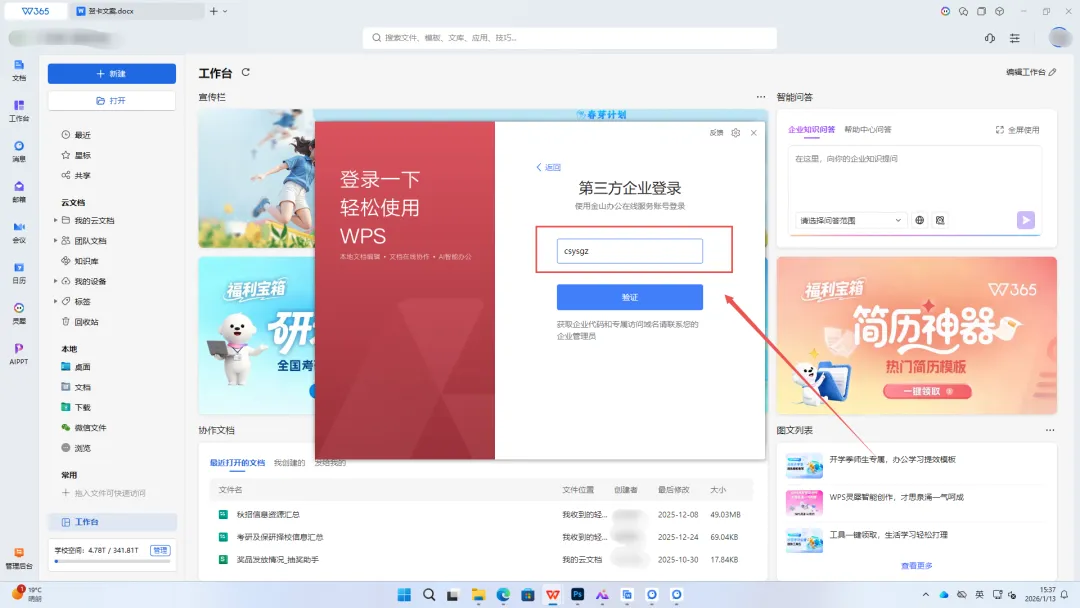This screenshot has height=608, width=1080.
Task: Click 编辑工作台 to edit workbench
Action: 1031,72
